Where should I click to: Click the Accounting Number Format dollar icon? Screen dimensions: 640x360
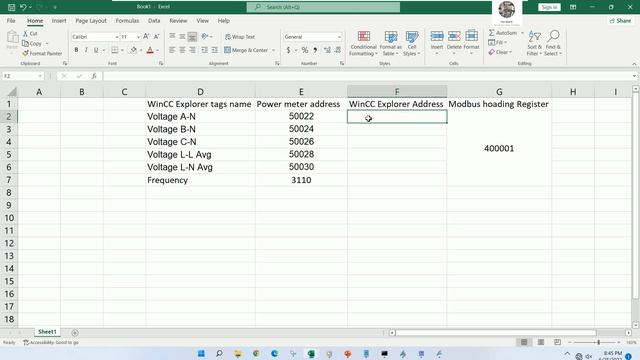(288, 50)
